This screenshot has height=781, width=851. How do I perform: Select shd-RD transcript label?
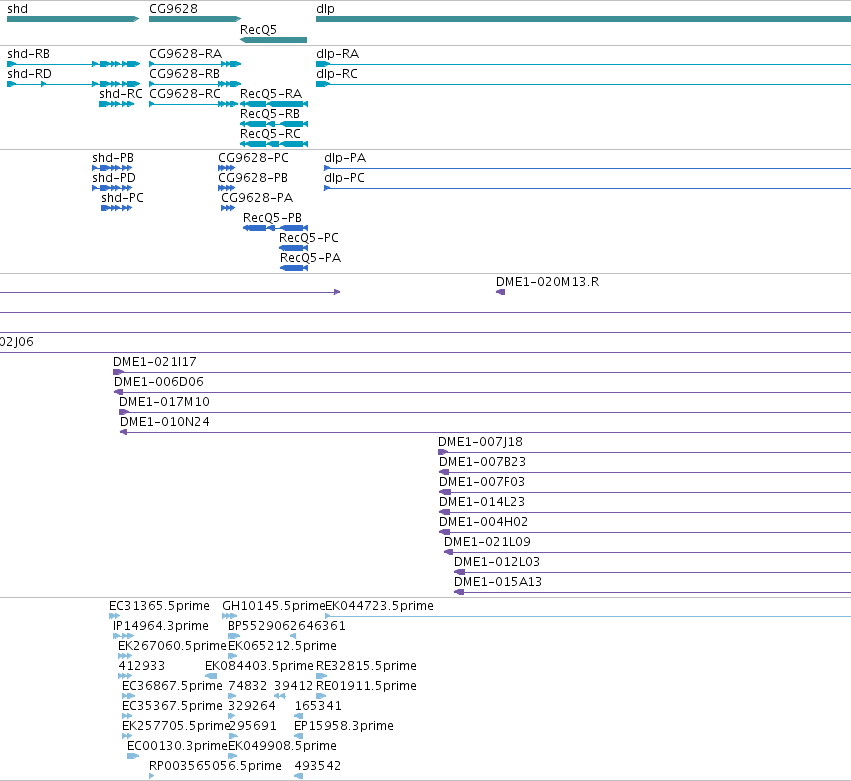point(29,74)
